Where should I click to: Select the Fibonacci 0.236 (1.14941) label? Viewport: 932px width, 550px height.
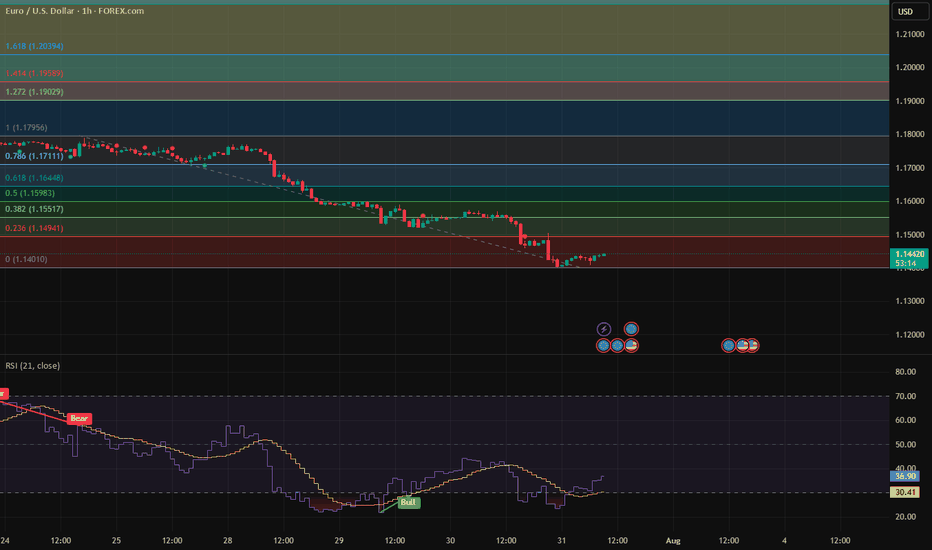(x=34, y=228)
